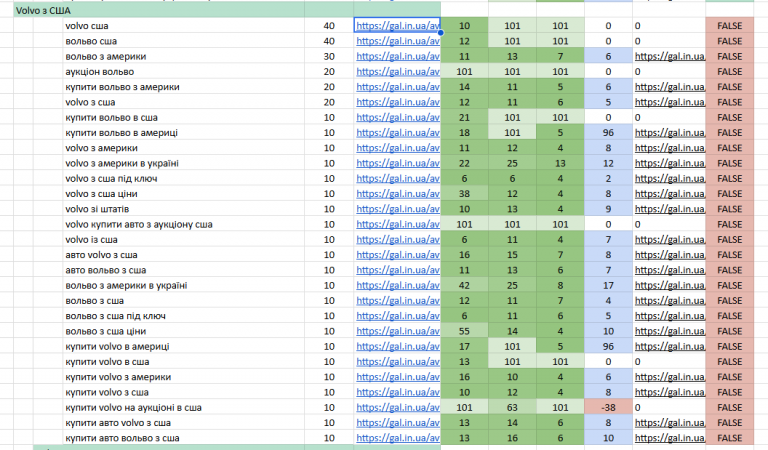
Task: Select the value 2 in 'volvo з сша під ключ' row
Action: point(608,179)
